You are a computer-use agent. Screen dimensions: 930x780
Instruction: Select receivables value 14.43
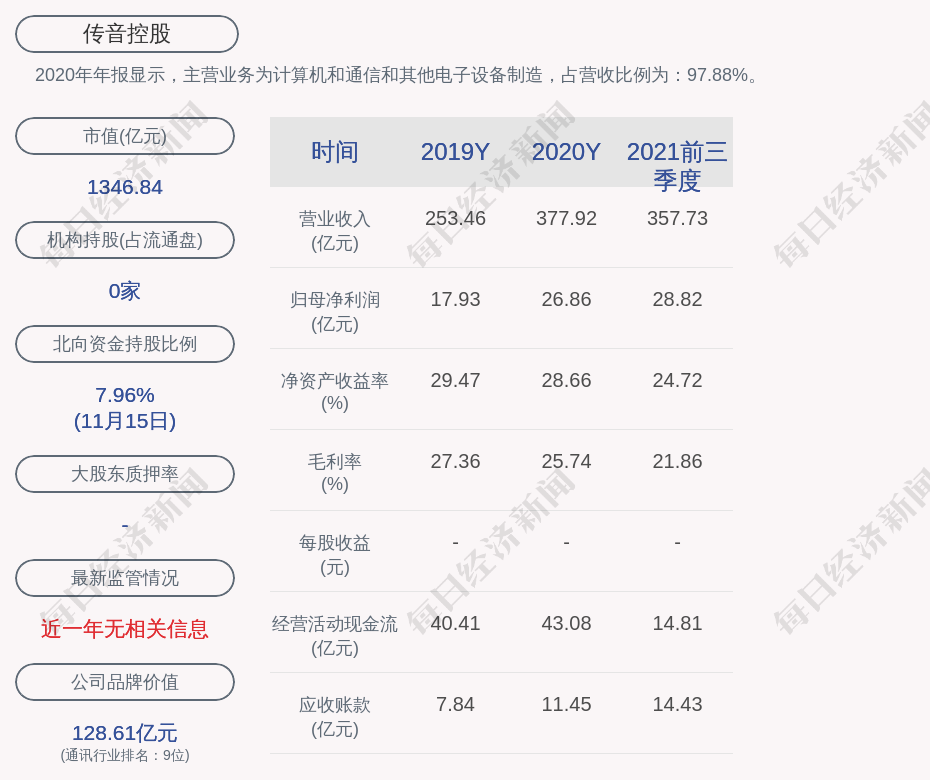(677, 705)
